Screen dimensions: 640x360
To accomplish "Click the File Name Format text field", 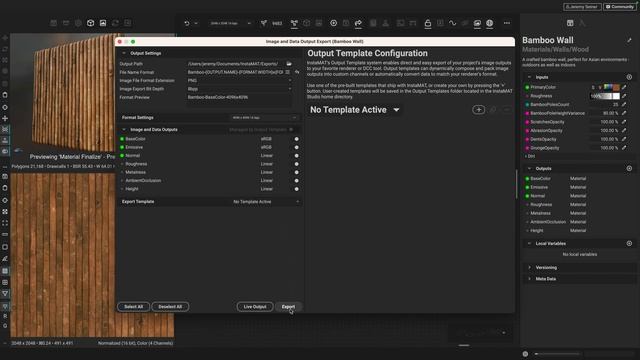I will (x=235, y=72).
